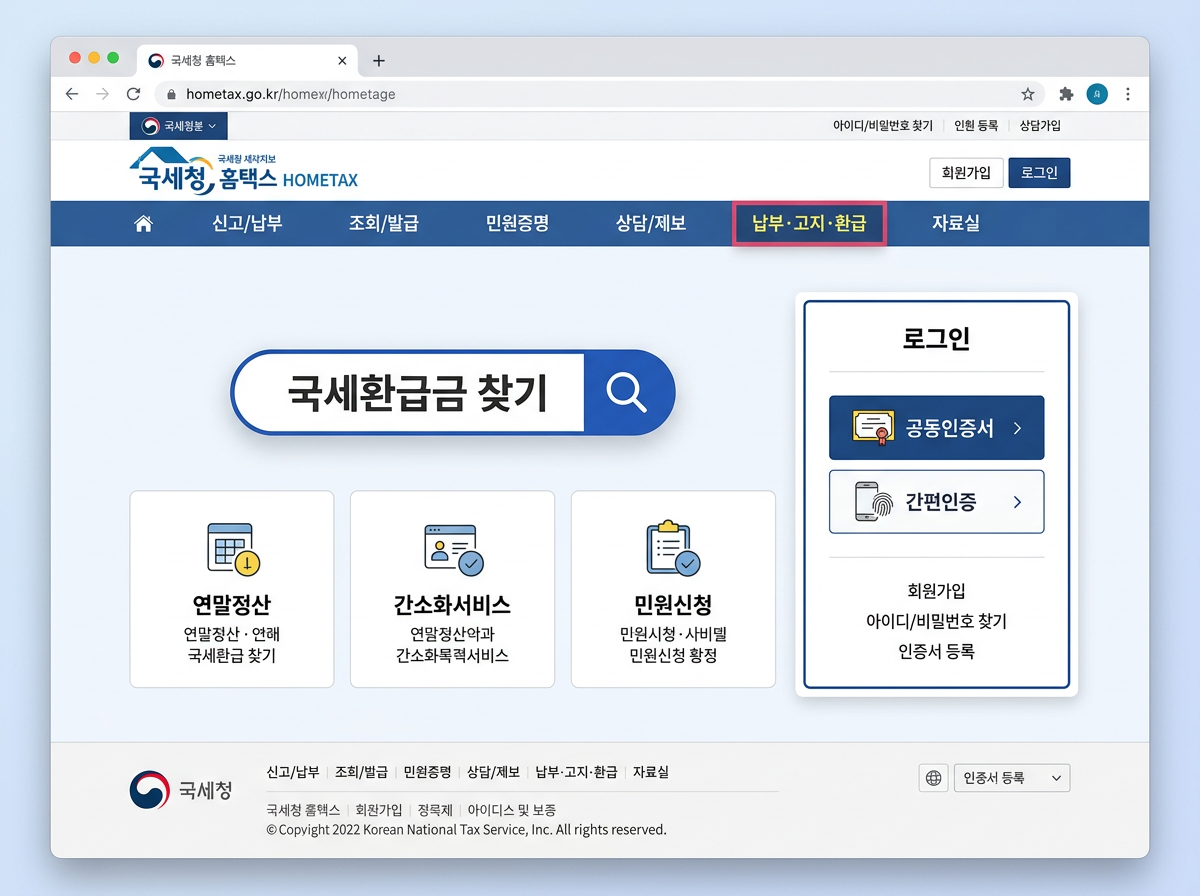
Task: Click the 로그인 button in header
Action: [x=1039, y=173]
